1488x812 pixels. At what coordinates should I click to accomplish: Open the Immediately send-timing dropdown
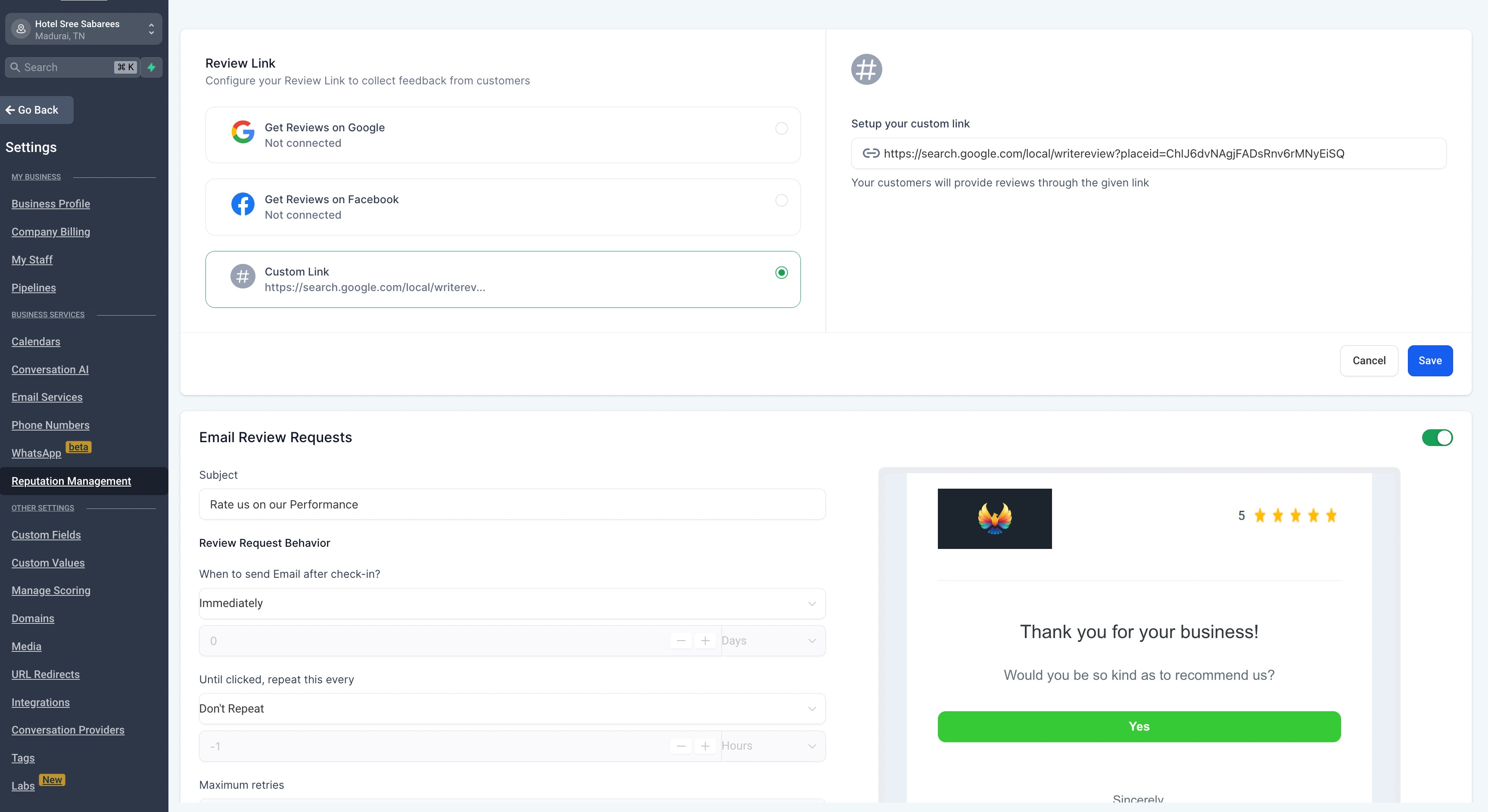click(x=512, y=604)
